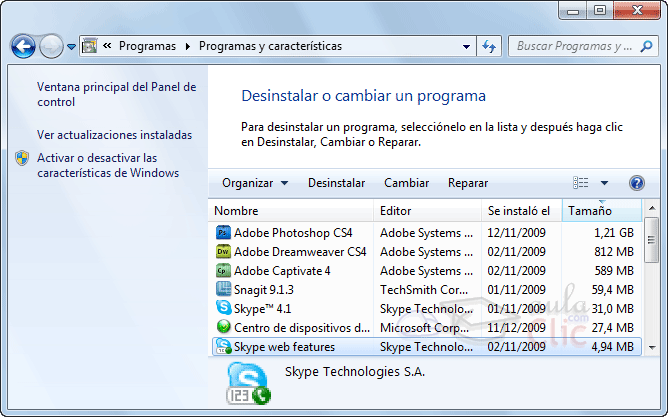Image resolution: width=668 pixels, height=417 pixels.
Task: Click the Adobe Dreamweaver CS4 icon
Action: (223, 252)
